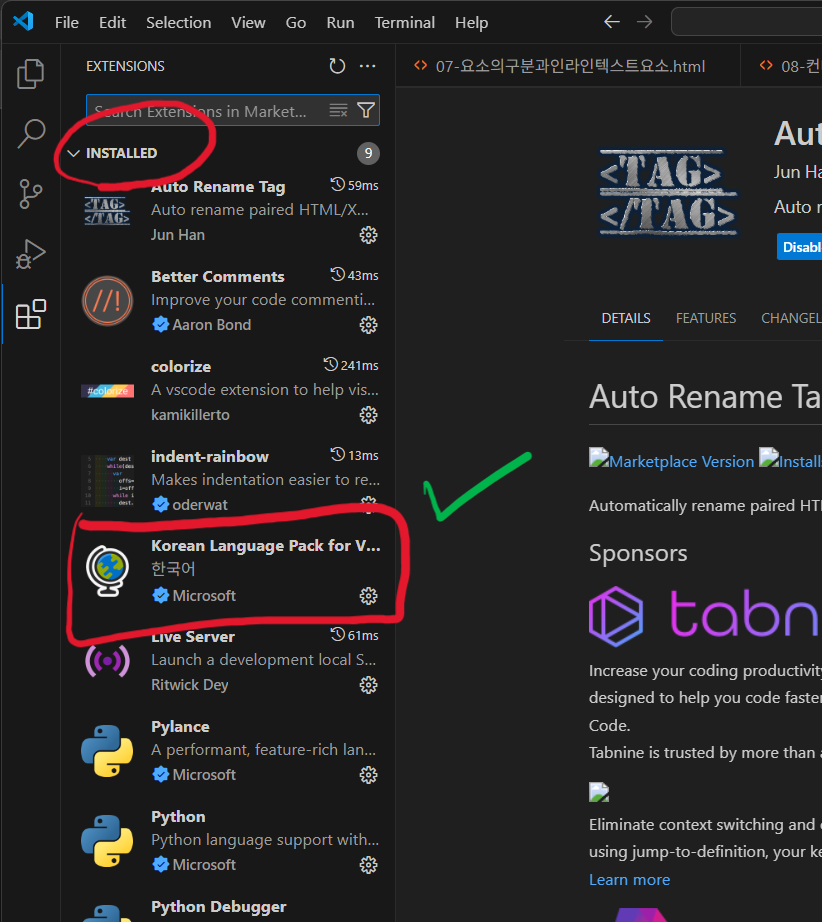Image resolution: width=822 pixels, height=922 pixels.
Task: Open manage gear for Live Server
Action: click(368, 685)
